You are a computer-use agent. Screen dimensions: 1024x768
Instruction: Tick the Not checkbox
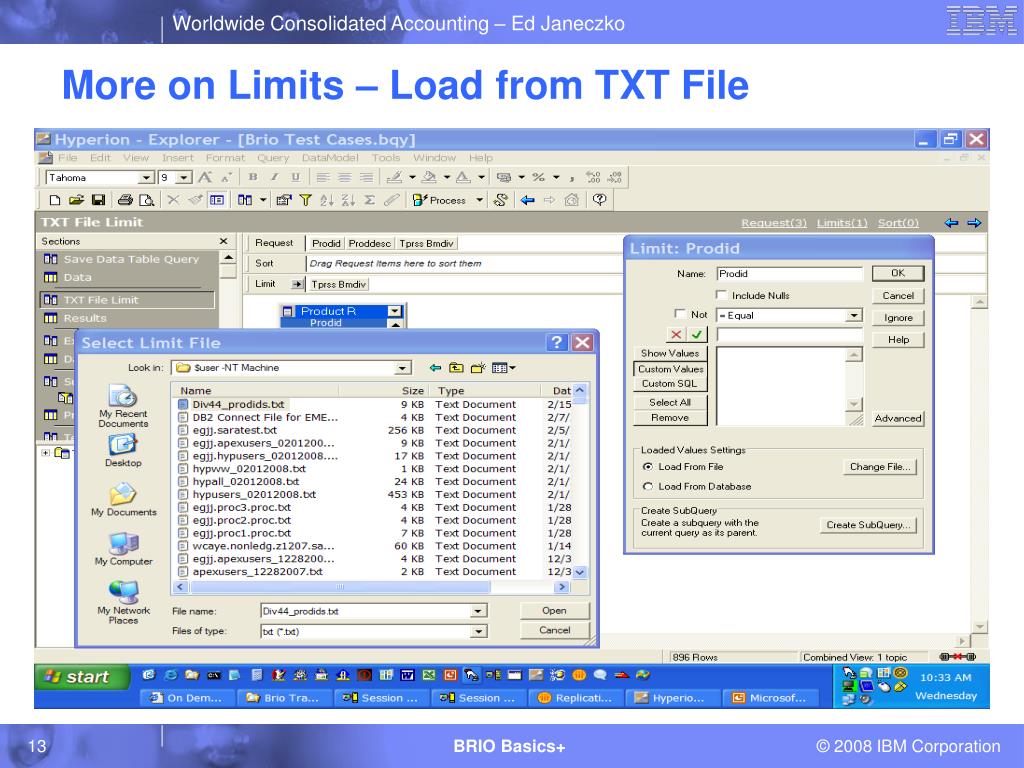(x=680, y=313)
